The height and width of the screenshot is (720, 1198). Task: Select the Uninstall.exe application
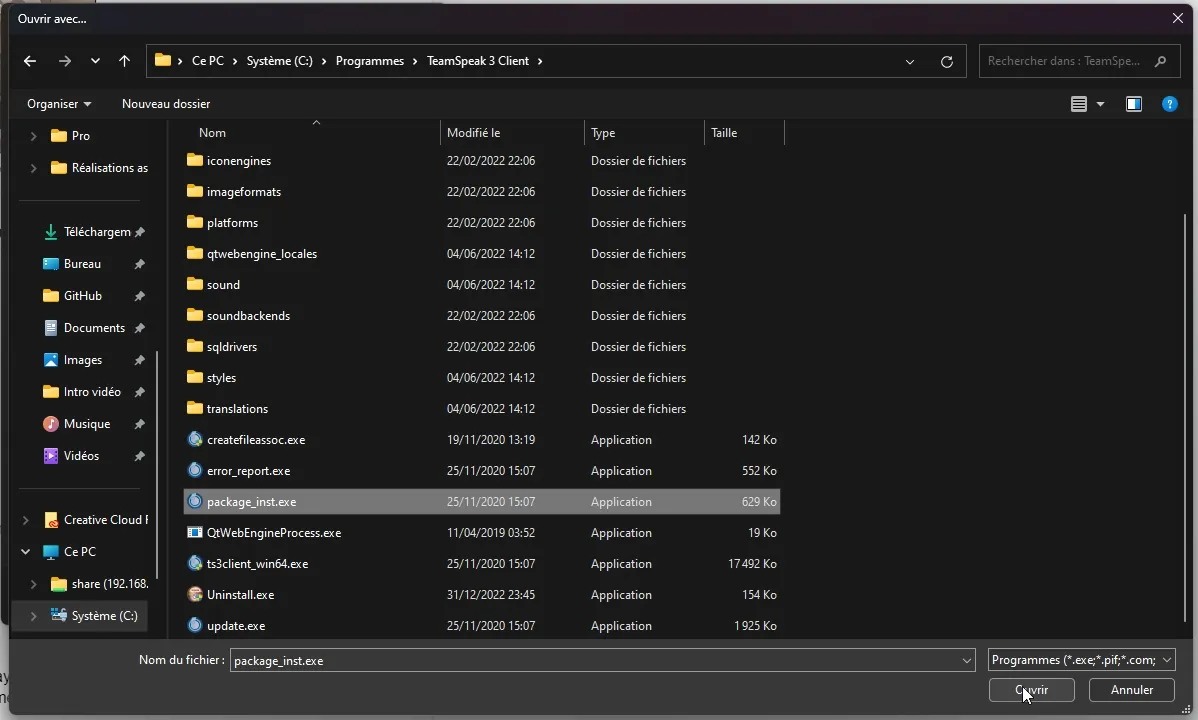point(240,595)
